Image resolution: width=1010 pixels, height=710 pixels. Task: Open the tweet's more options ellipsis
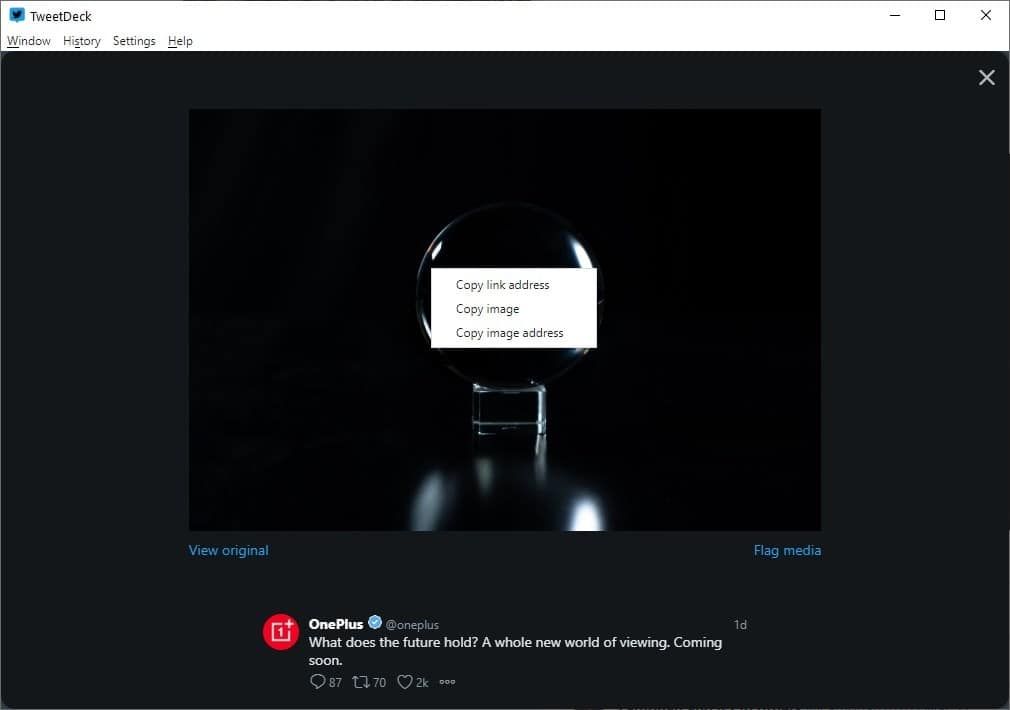[447, 682]
